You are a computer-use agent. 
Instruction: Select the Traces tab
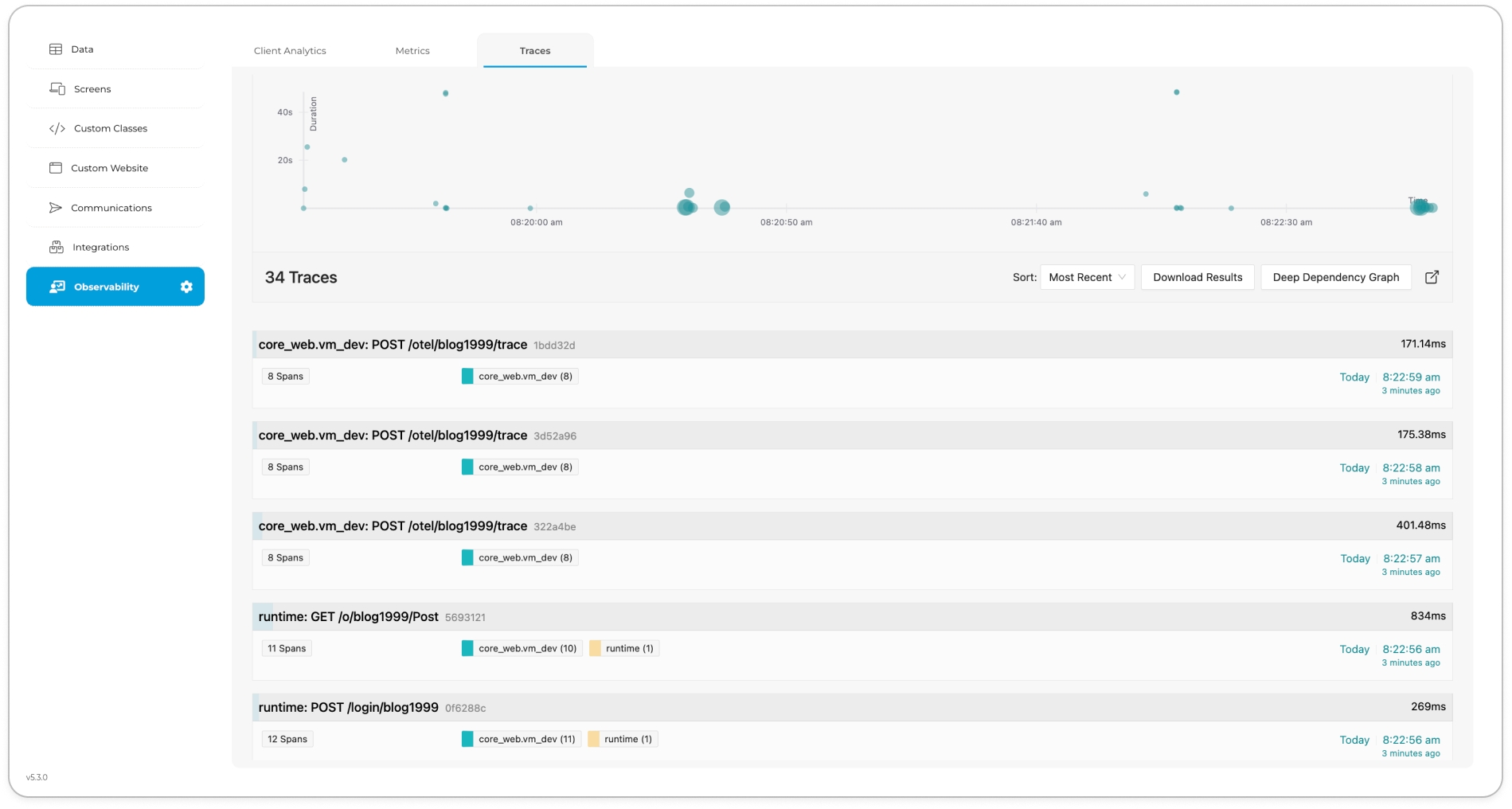534,51
